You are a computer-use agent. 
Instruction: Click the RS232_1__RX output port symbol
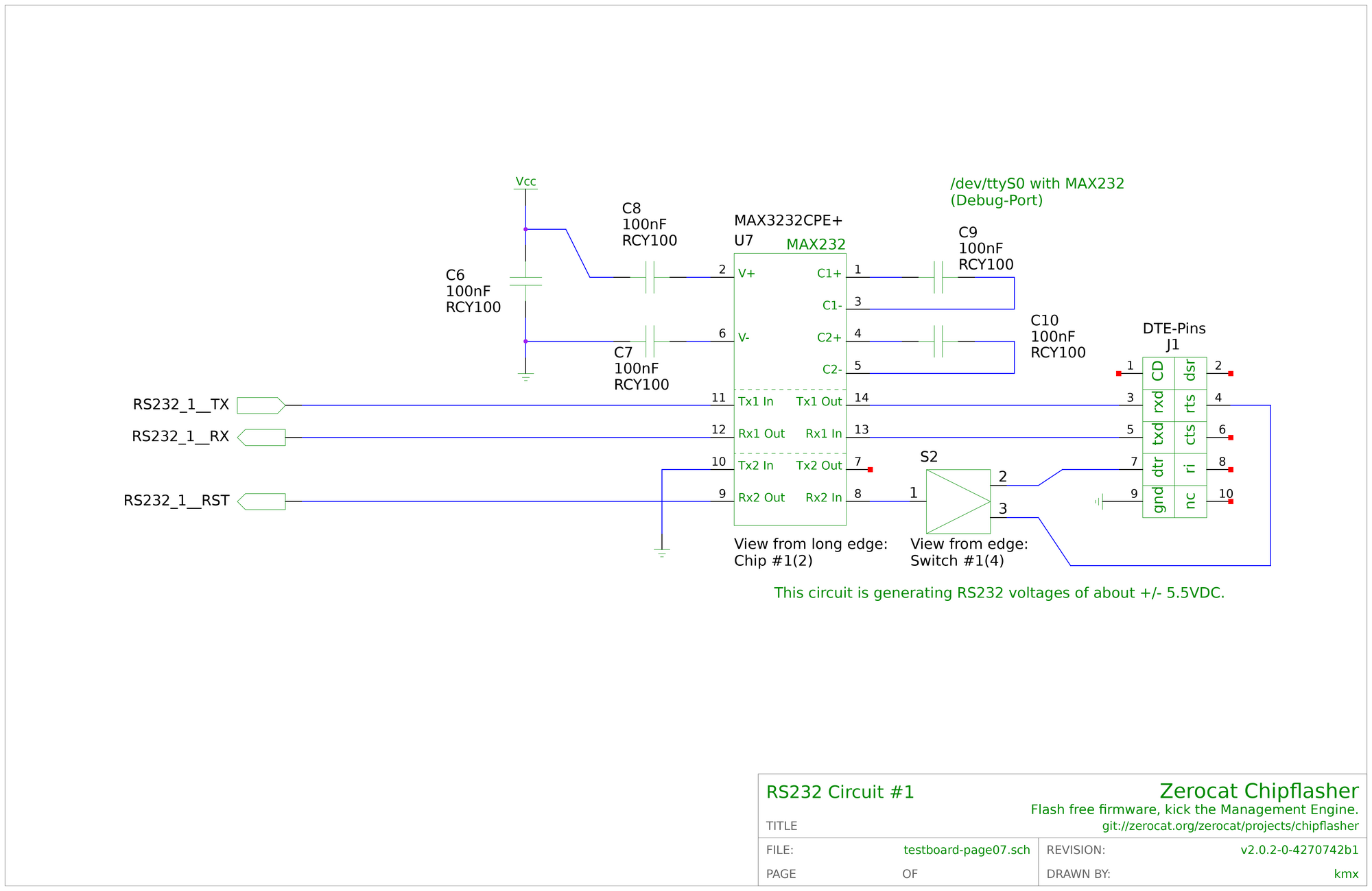click(x=261, y=438)
